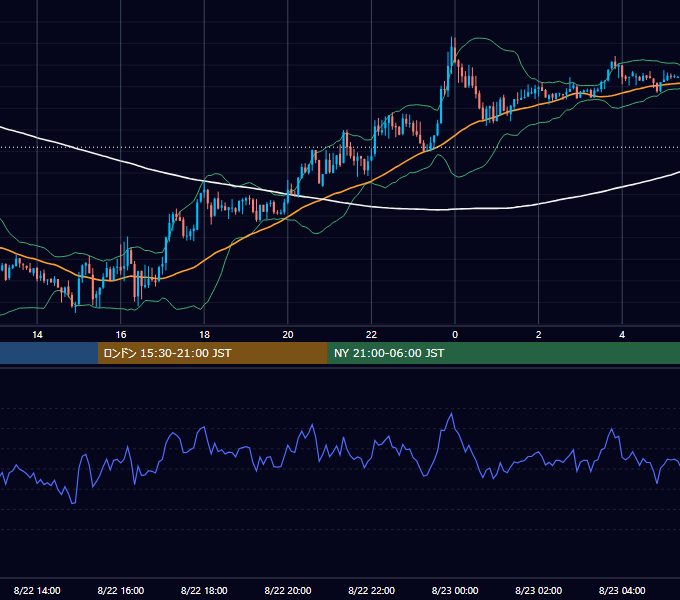Click the 8/22 18:00 time label

[204, 590]
